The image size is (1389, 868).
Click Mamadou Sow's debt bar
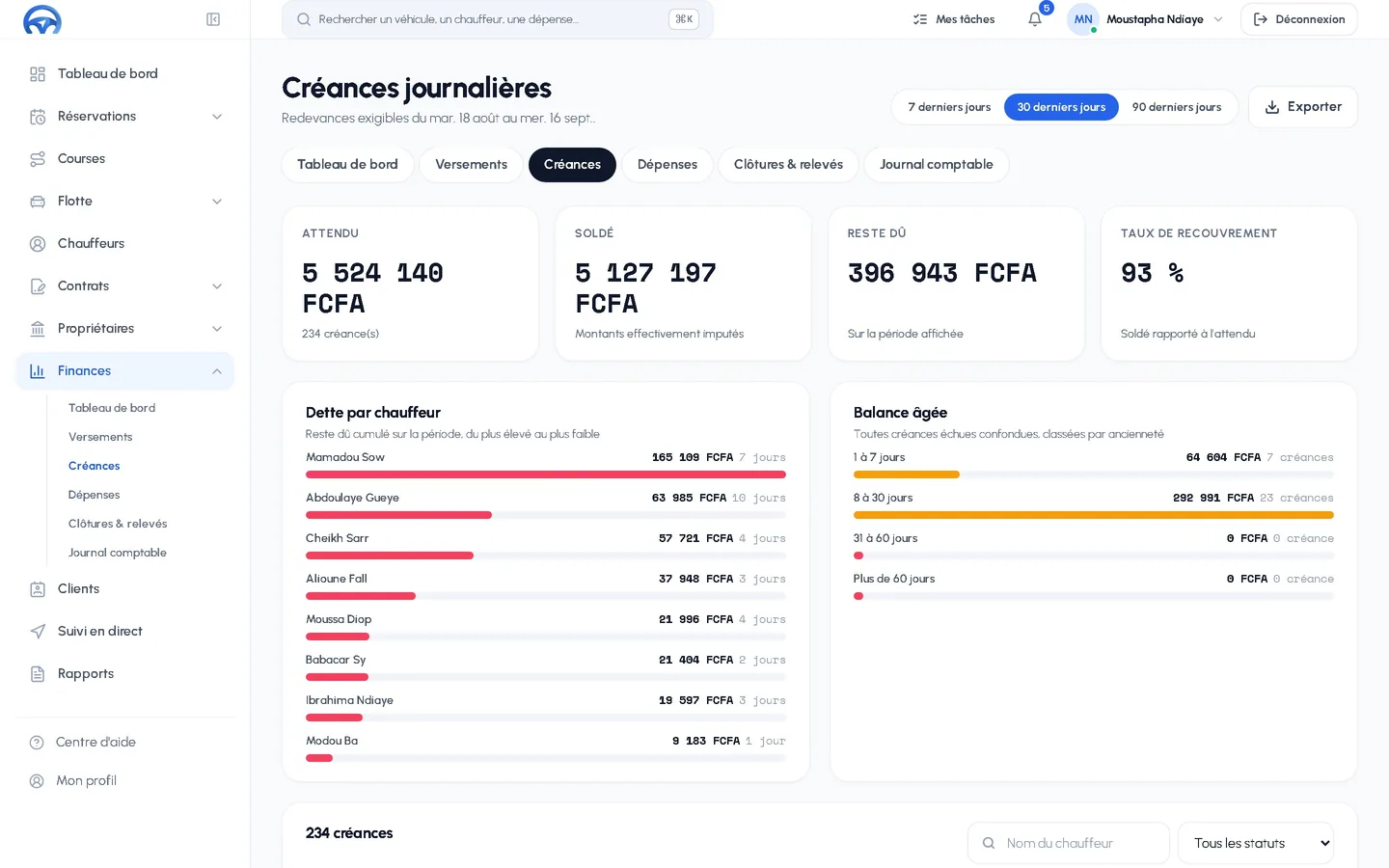pos(546,475)
